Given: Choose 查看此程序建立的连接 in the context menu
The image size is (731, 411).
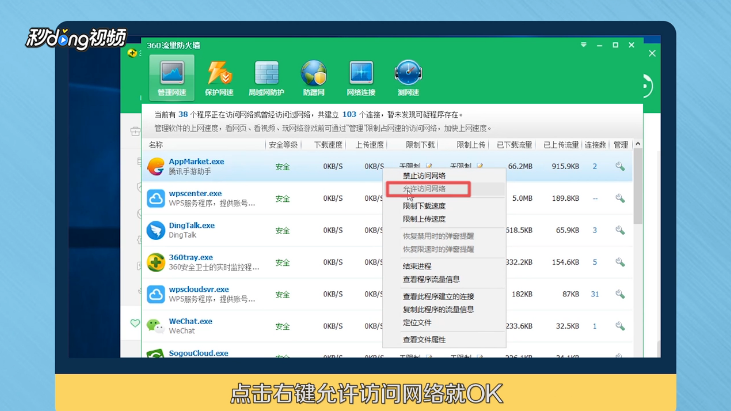Looking at the screenshot, I should pos(438,296).
